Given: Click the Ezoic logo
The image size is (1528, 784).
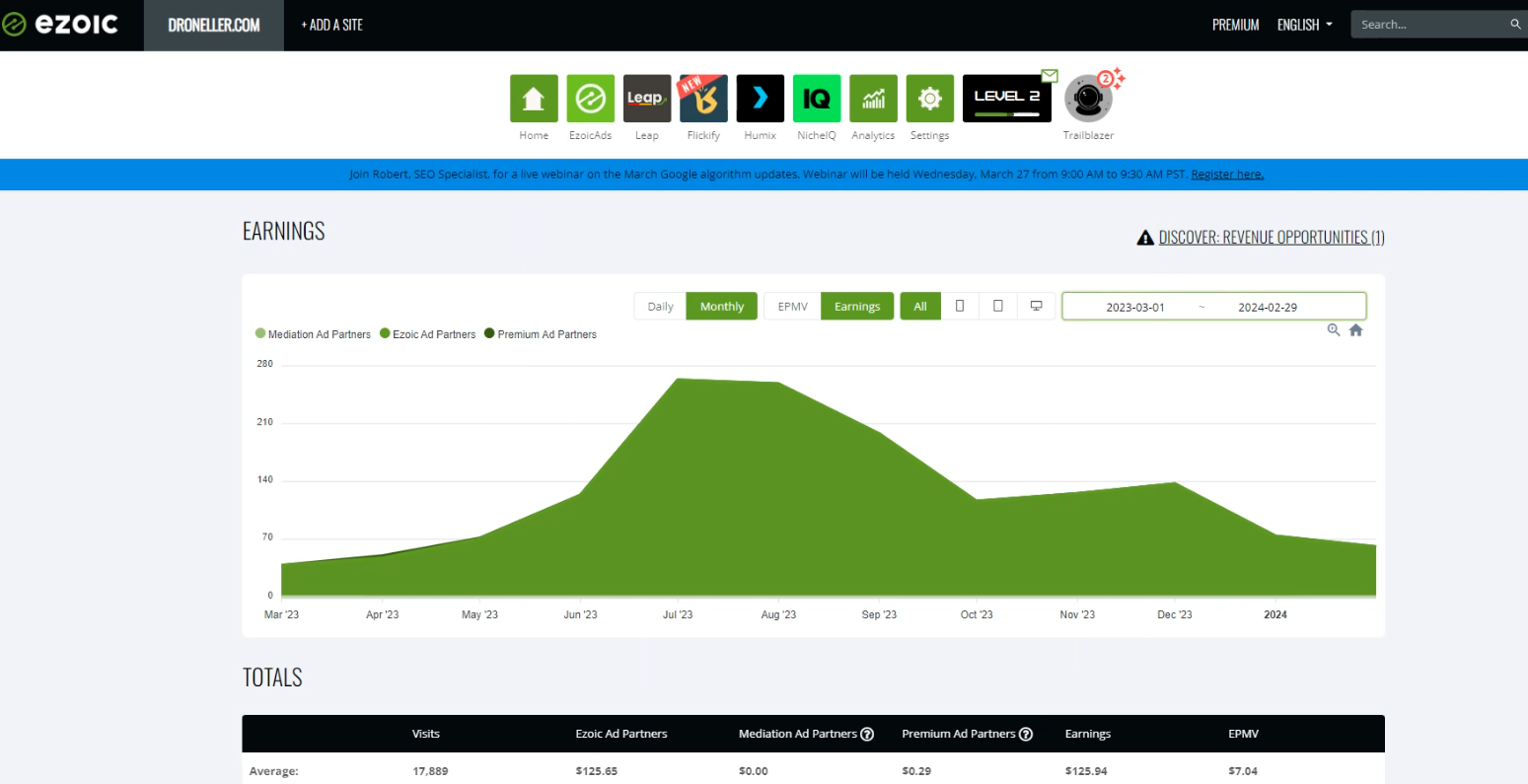Looking at the screenshot, I should click(60, 24).
